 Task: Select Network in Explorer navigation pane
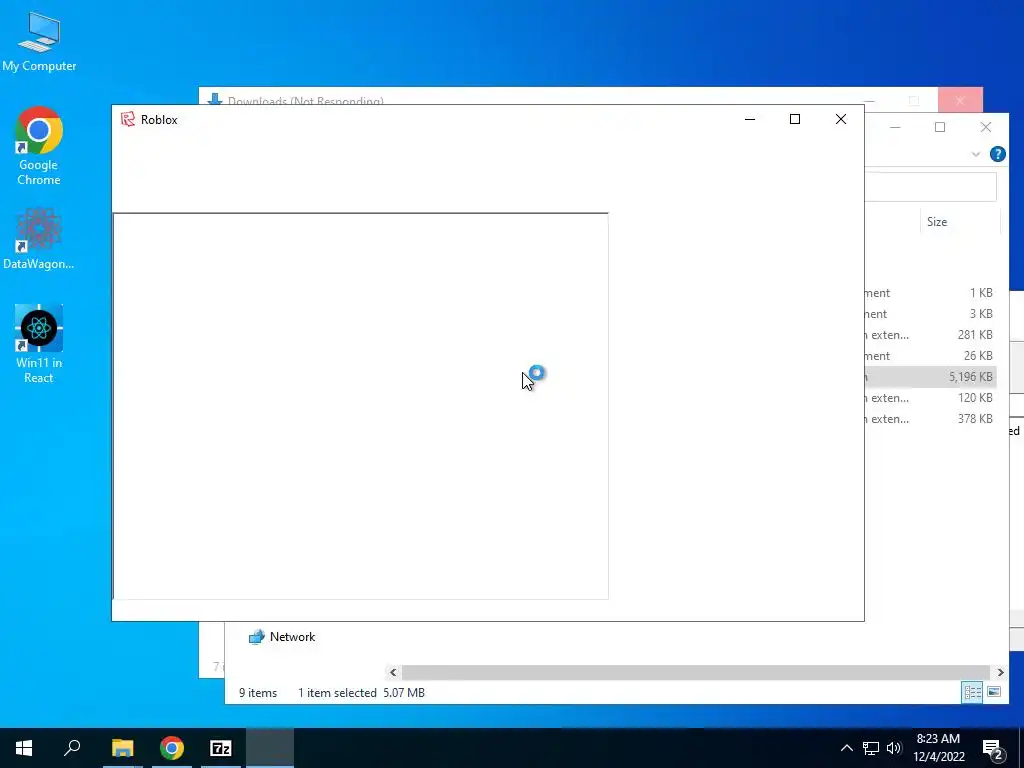coord(282,637)
